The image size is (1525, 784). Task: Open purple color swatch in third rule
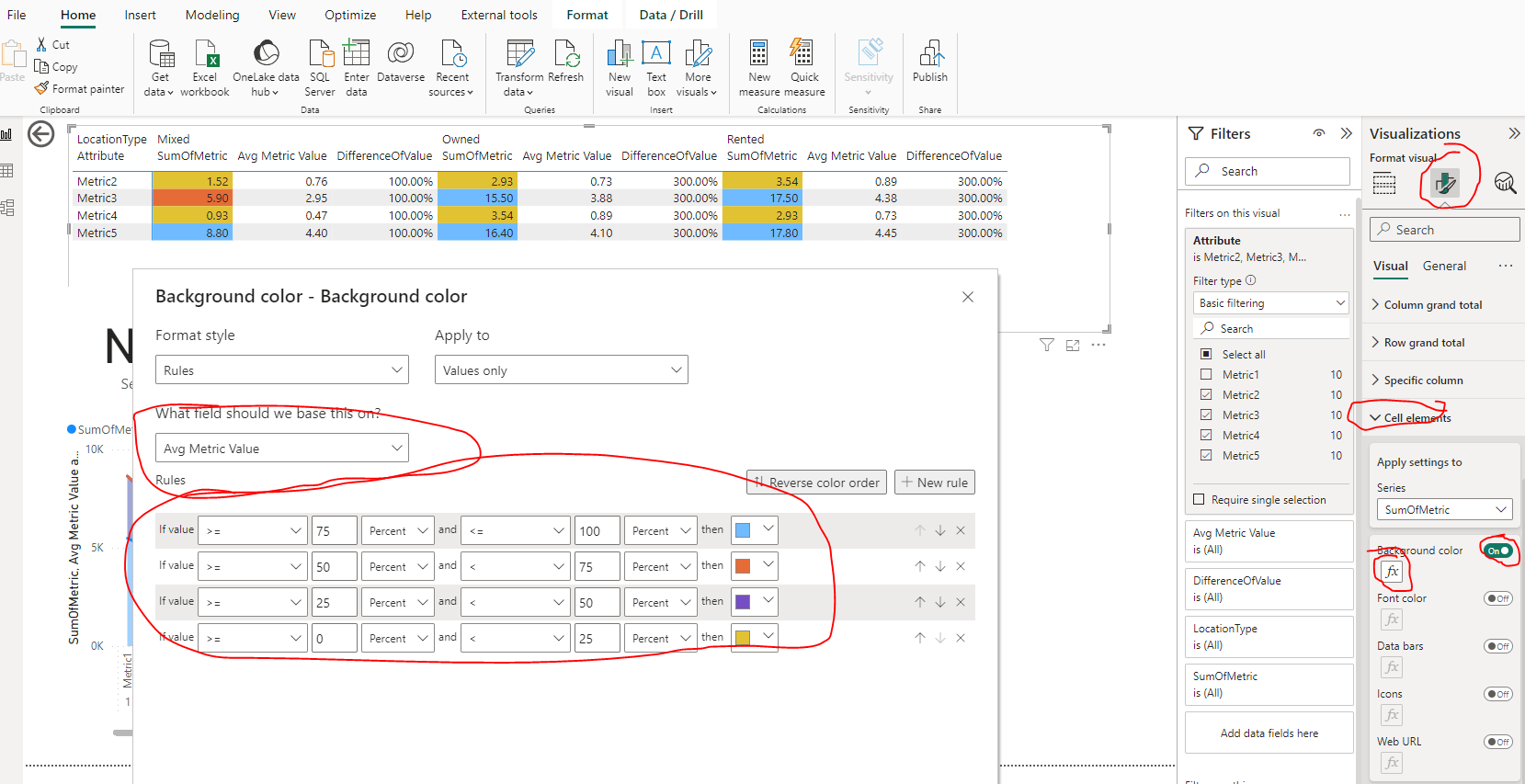pyautogui.click(x=755, y=602)
